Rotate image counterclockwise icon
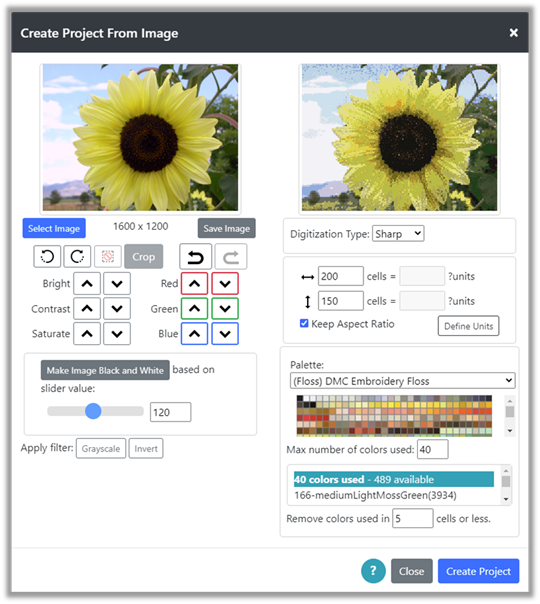Image resolution: width=540 pixels, height=604 pixels. (47, 256)
